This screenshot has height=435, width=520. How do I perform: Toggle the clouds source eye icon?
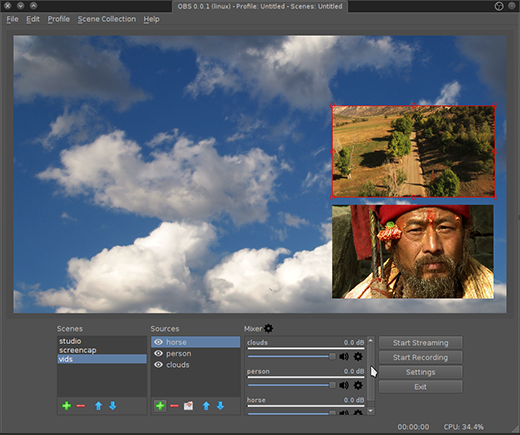click(159, 365)
